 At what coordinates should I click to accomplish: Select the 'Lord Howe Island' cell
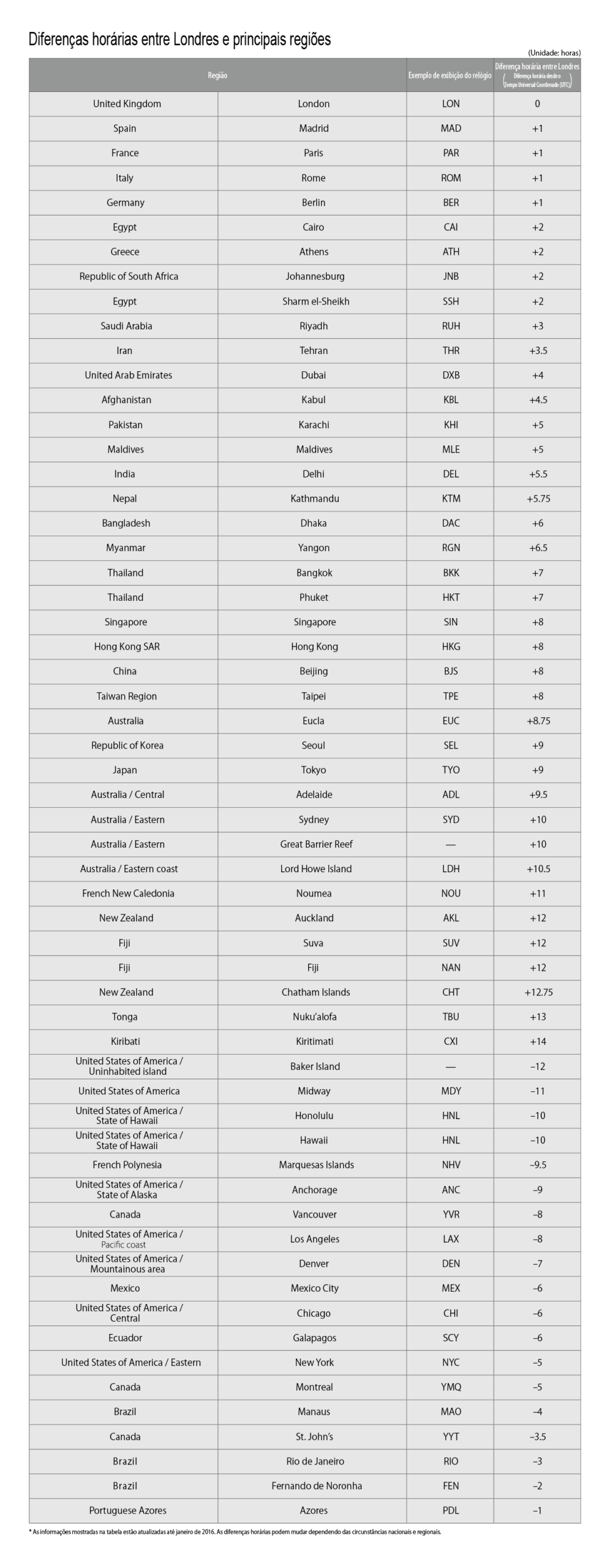tap(316, 869)
